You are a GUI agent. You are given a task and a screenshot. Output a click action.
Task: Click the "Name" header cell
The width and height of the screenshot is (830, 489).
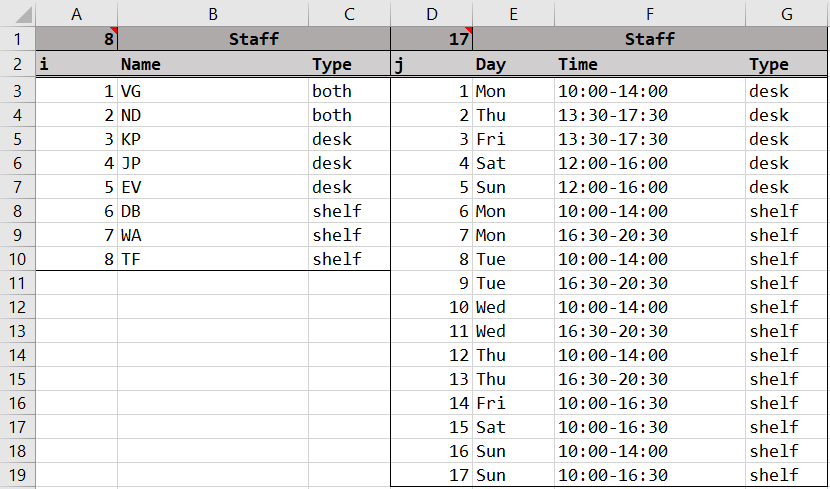point(213,65)
